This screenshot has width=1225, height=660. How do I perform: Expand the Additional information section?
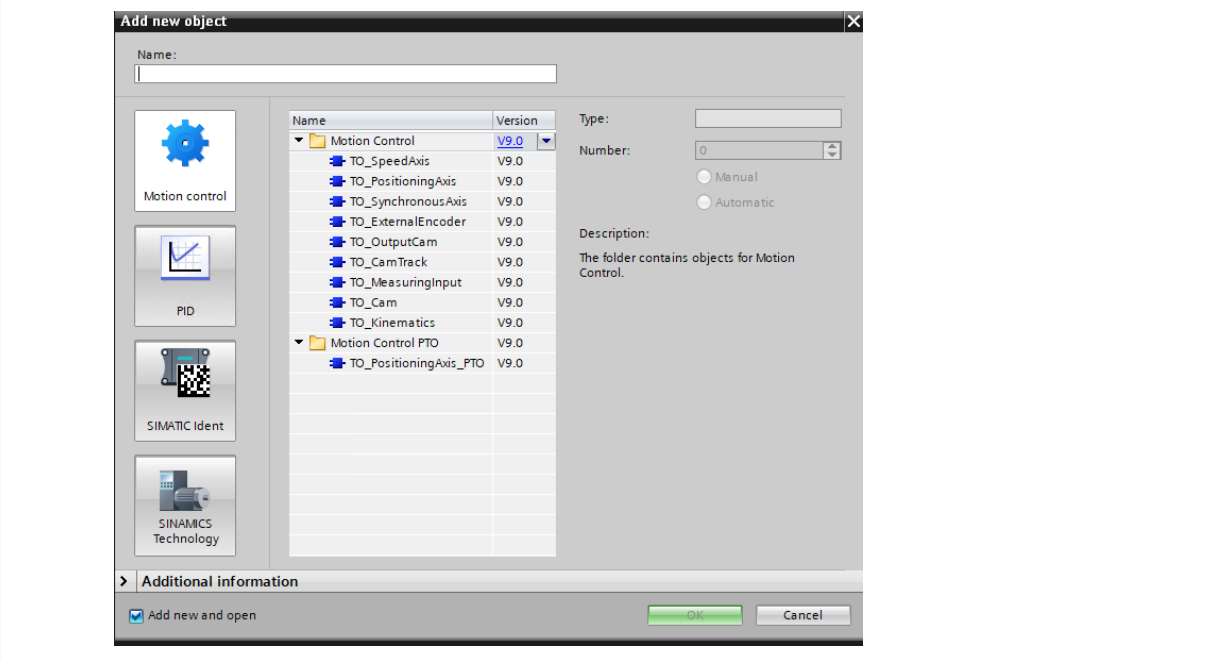124,581
